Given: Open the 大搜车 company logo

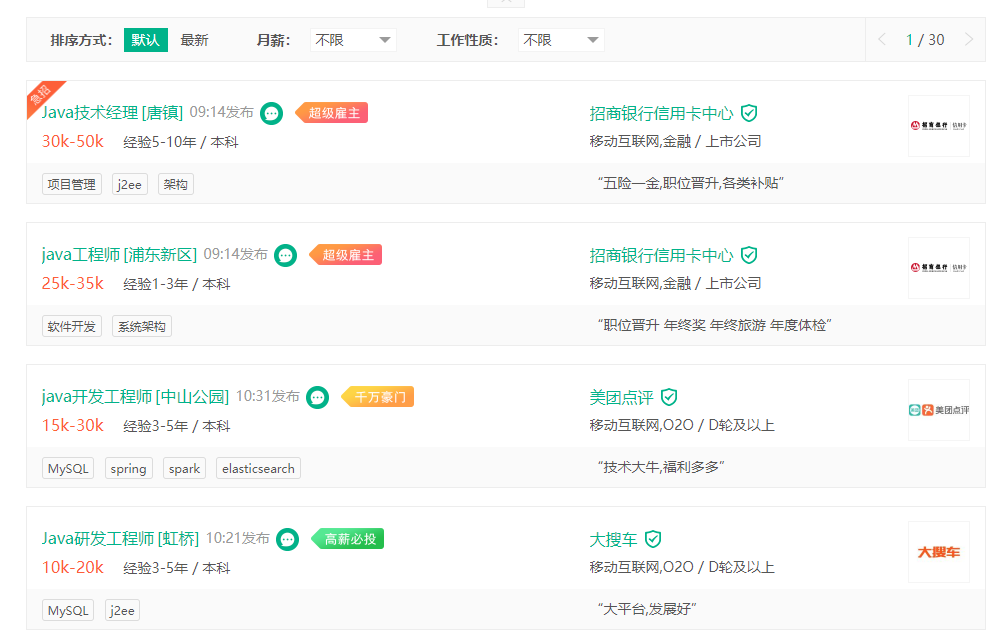Looking at the screenshot, I should coord(939,552).
